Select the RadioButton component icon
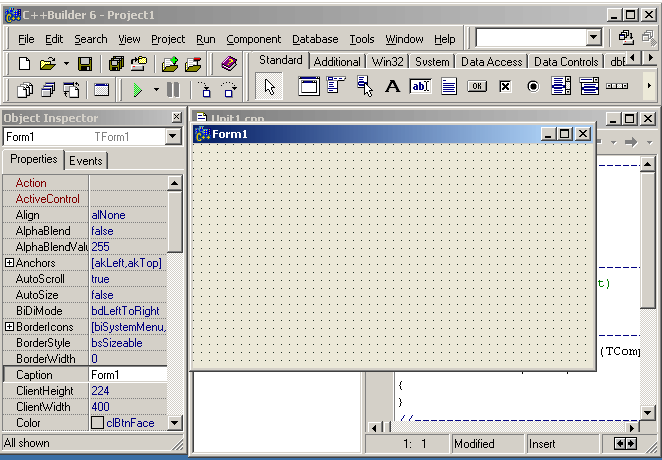This screenshot has width=662, height=460. click(x=533, y=86)
